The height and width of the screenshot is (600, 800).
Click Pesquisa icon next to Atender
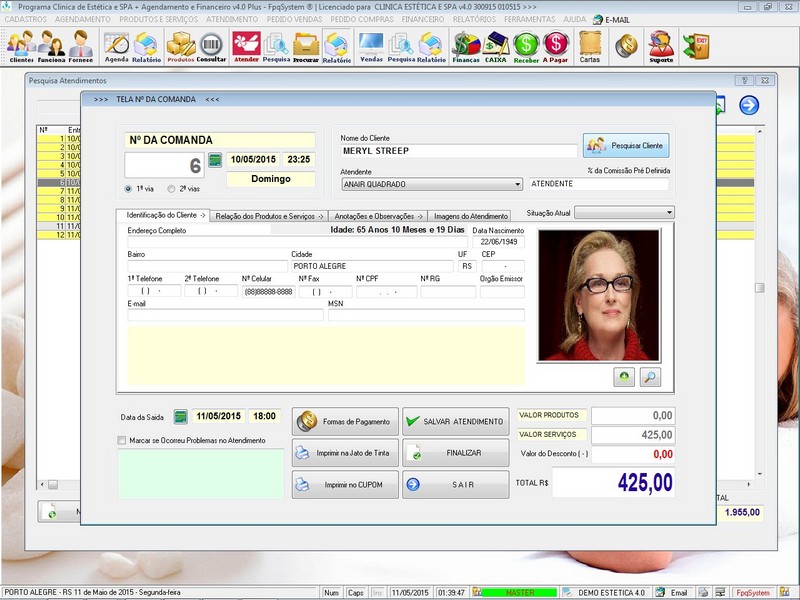tap(277, 46)
